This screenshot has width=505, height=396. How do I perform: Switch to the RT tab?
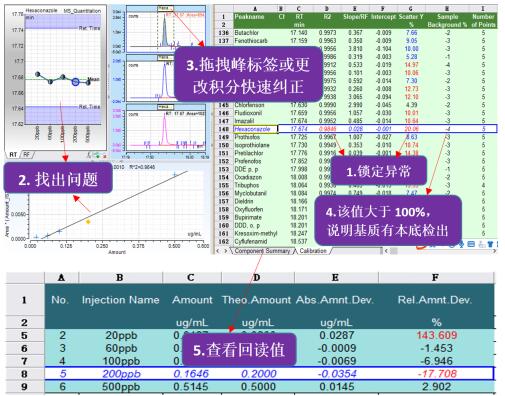[x=13, y=154]
